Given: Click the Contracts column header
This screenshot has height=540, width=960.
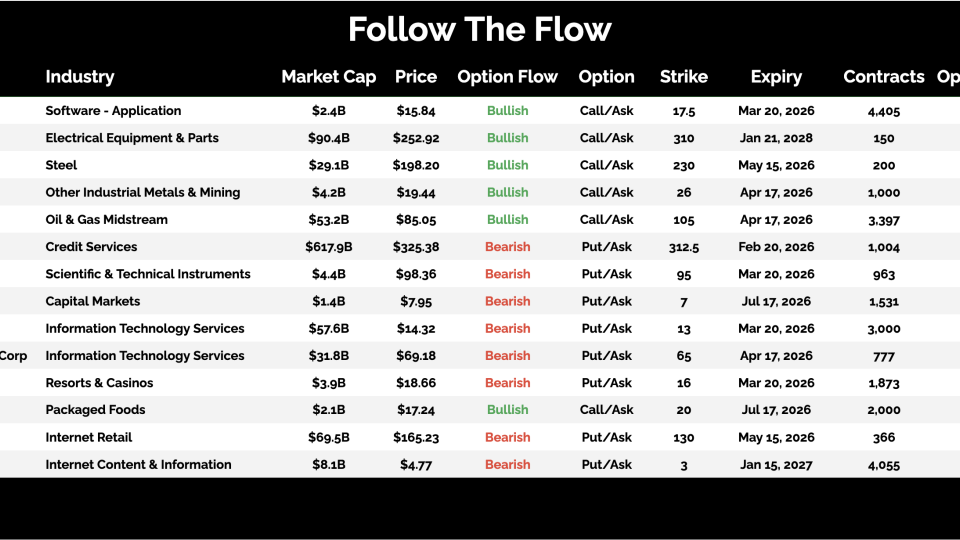Looking at the screenshot, I should pyautogui.click(x=884, y=77).
